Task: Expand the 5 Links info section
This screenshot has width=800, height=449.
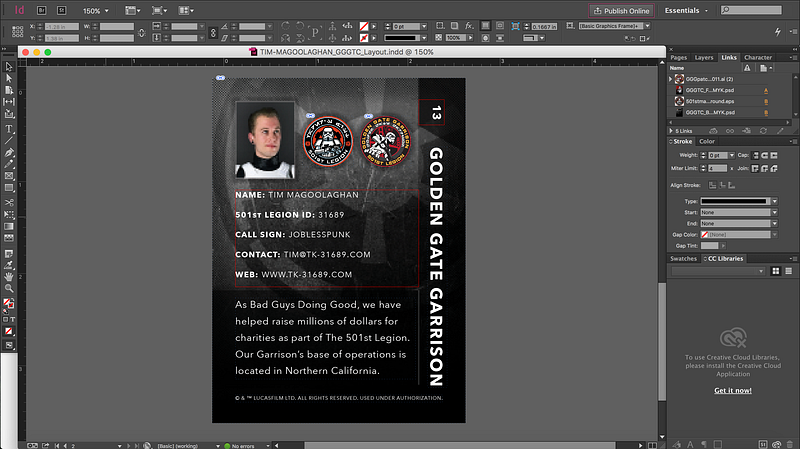Action: pyautogui.click(x=671, y=131)
